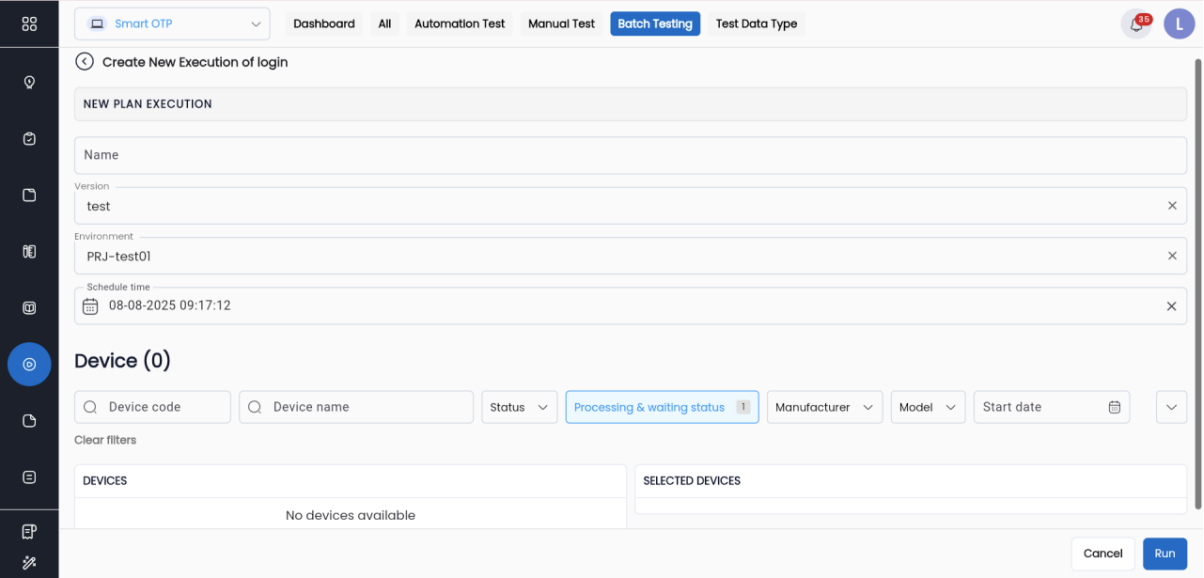Open the pie chart report sidebar icon

(29, 421)
